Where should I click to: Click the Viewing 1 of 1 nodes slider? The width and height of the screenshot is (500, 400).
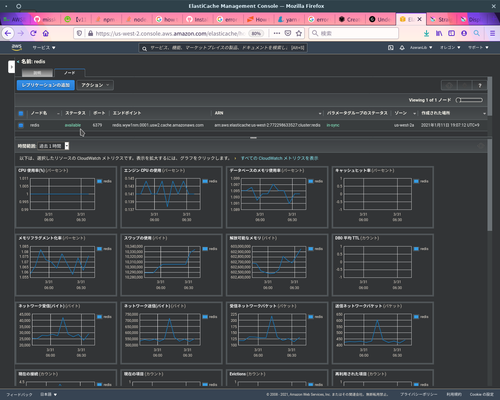(x=469, y=100)
